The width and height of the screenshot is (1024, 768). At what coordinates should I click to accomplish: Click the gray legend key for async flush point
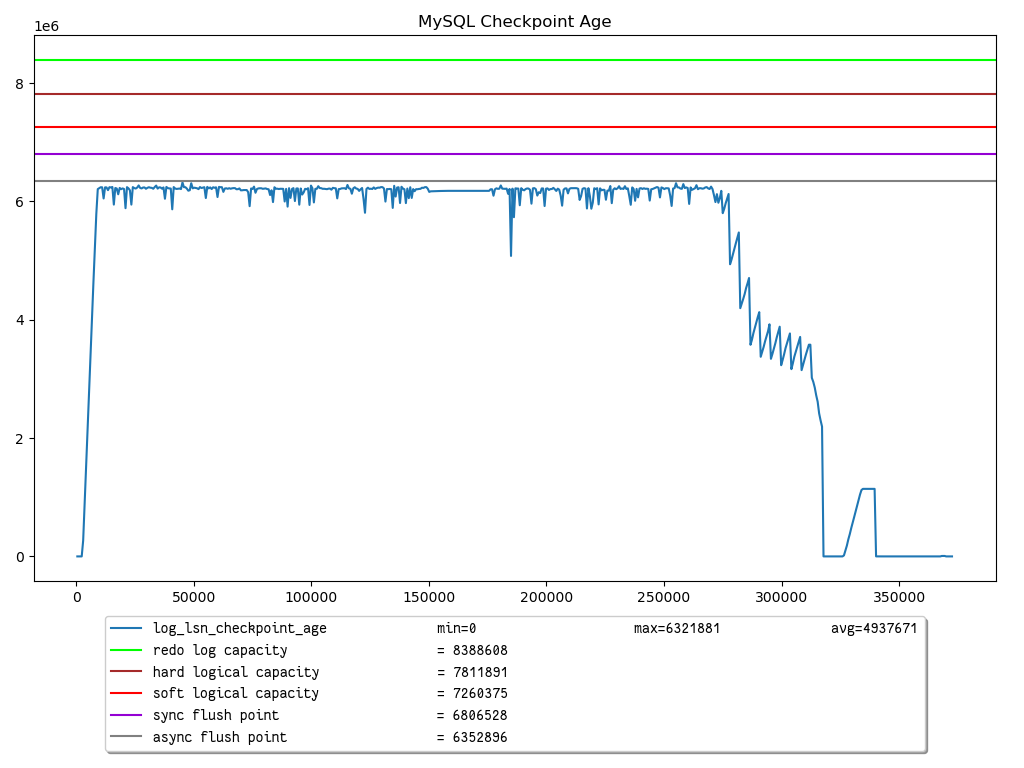(128, 737)
